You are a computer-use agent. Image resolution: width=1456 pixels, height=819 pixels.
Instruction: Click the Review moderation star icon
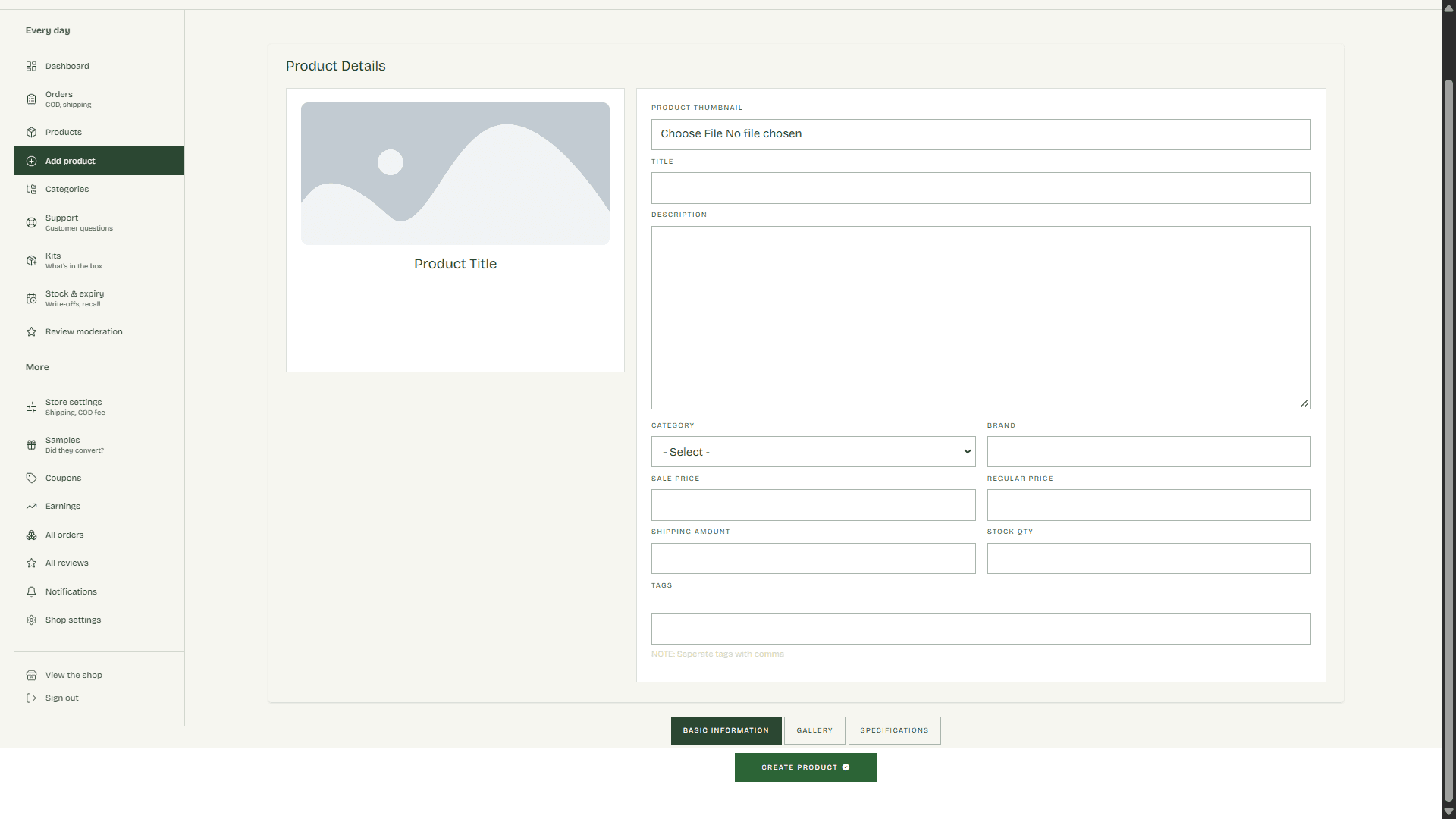coord(31,332)
